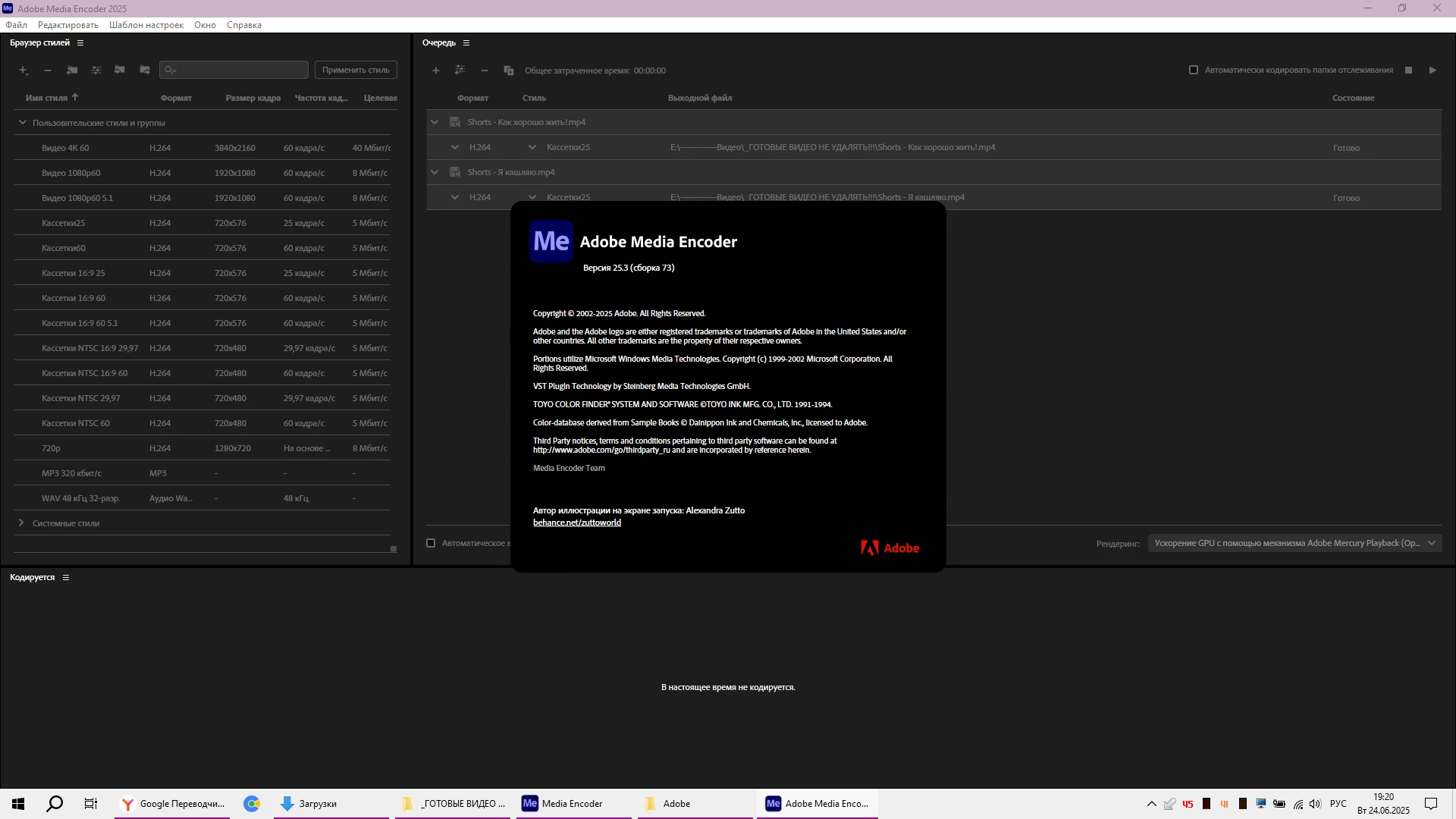The width and height of the screenshot is (1456, 819).
Task: Open format dropdown arrow beside first H.264
Action: [x=454, y=147]
